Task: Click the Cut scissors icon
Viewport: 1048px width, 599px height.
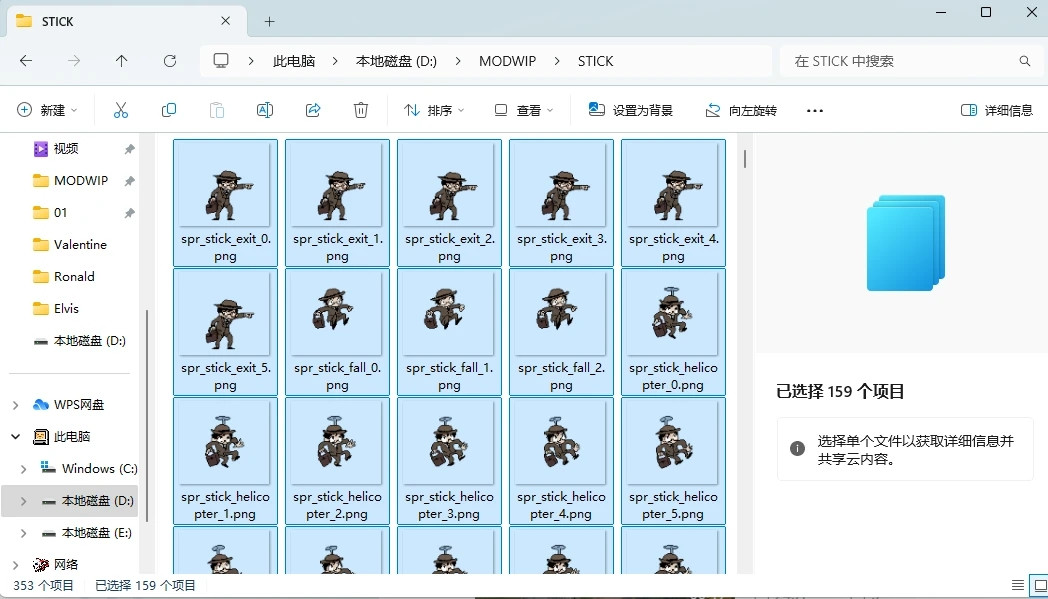Action: click(x=121, y=110)
